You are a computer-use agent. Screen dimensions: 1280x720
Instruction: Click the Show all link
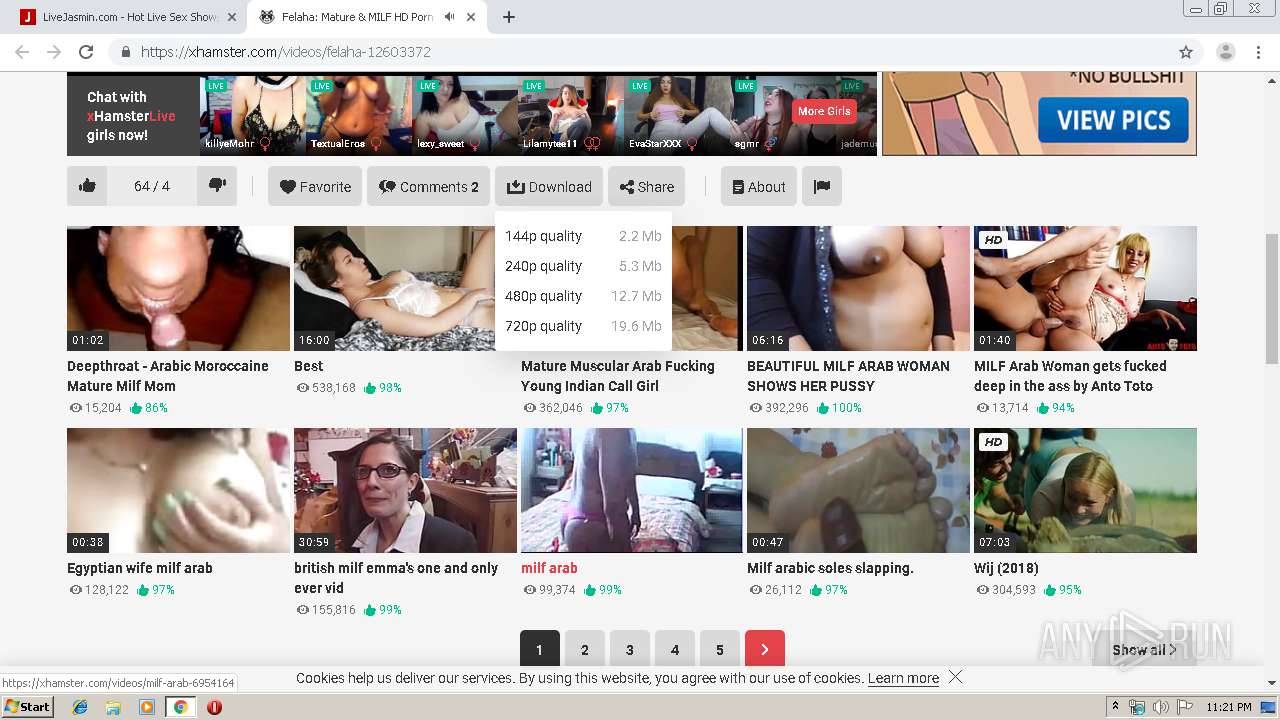coord(1144,650)
